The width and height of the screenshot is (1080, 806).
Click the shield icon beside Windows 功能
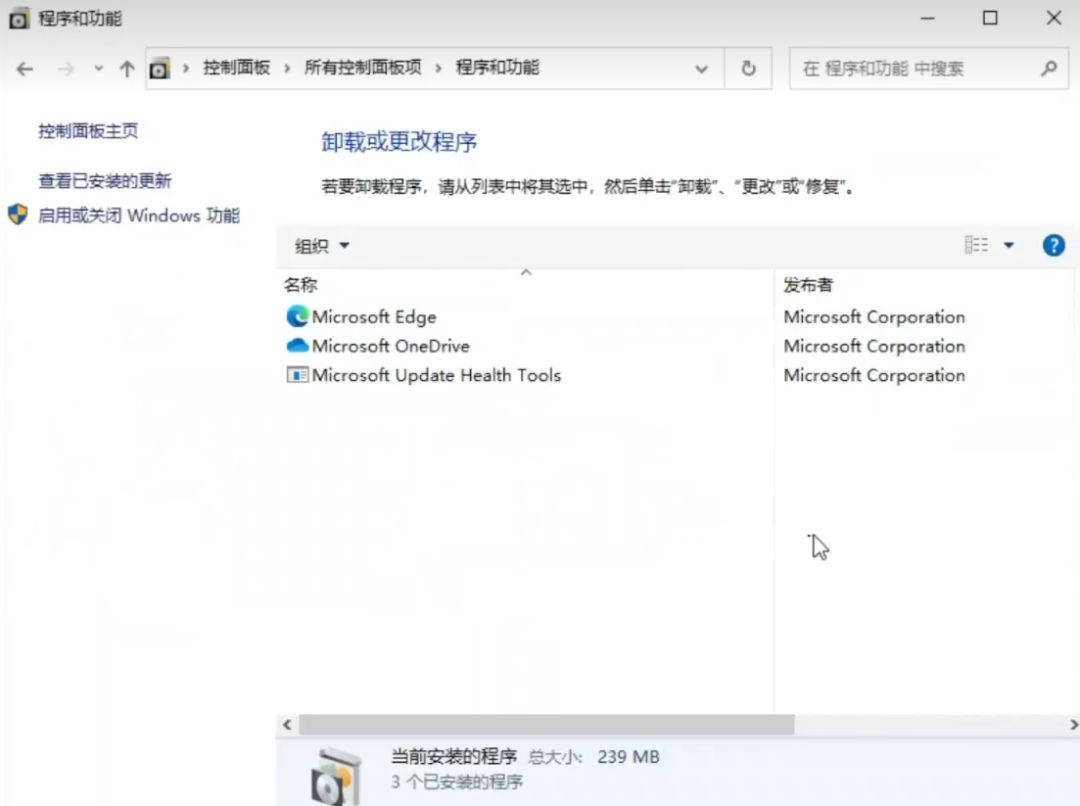18,215
